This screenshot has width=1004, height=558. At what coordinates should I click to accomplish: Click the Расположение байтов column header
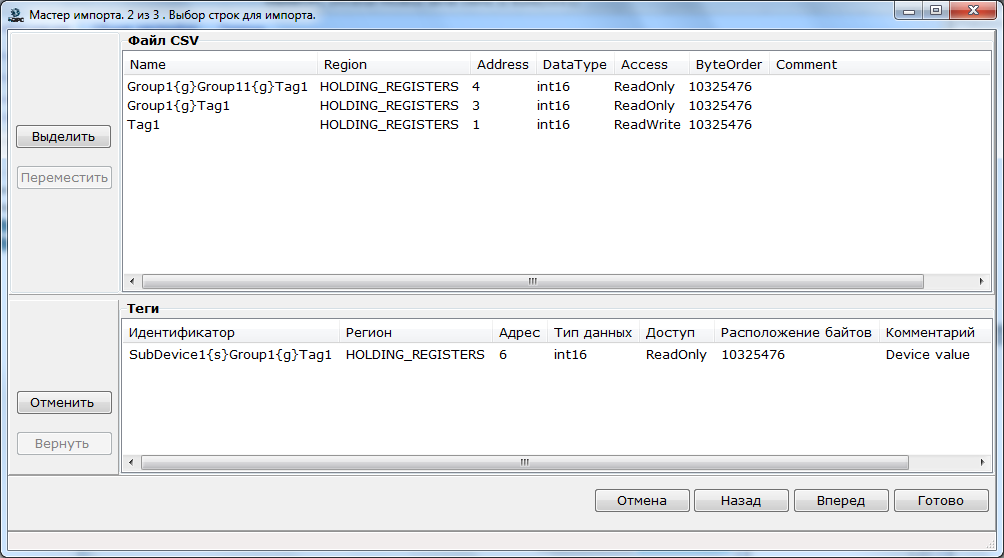coord(796,332)
